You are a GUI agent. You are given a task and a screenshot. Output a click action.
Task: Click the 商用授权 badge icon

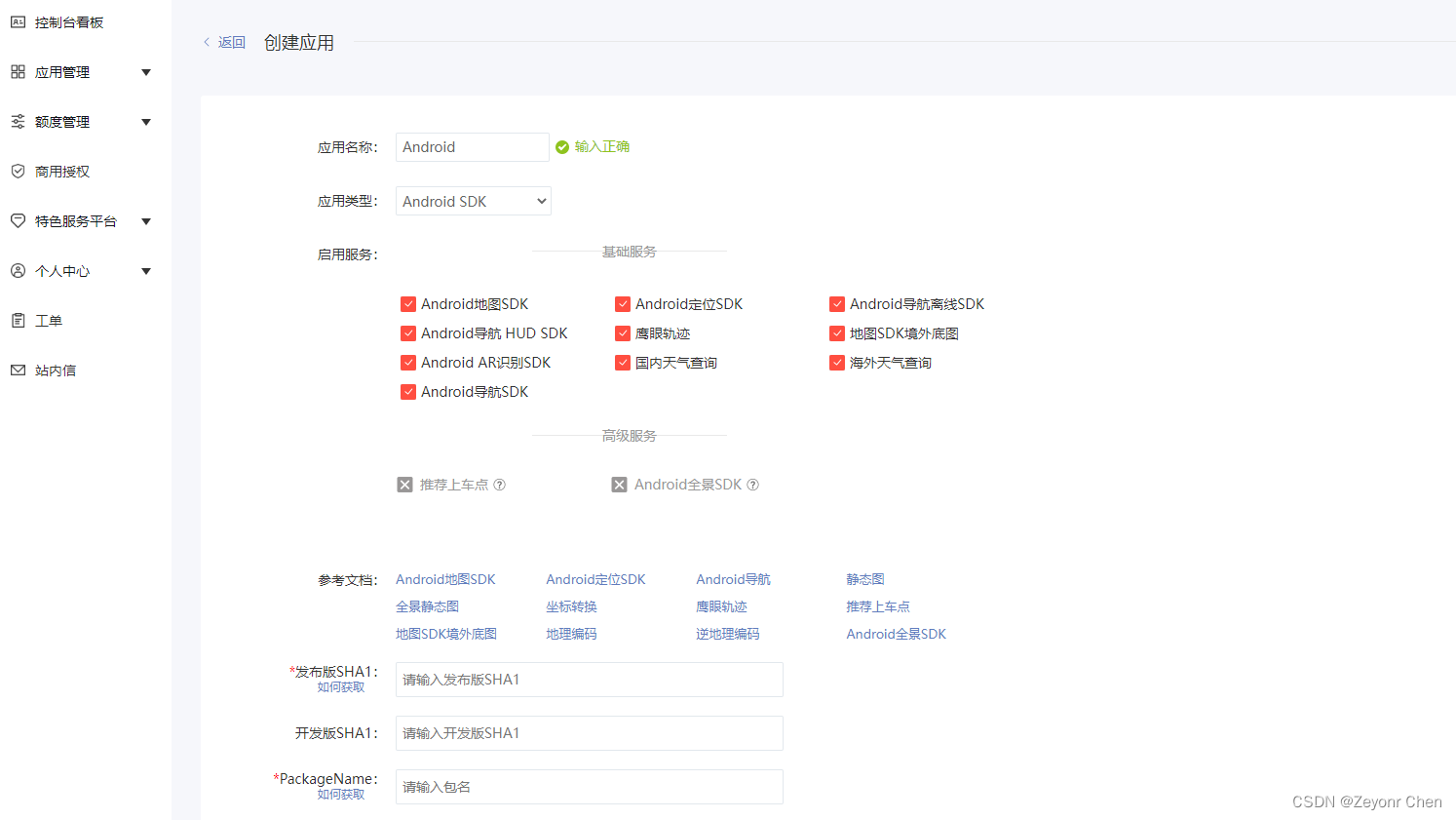(x=17, y=171)
